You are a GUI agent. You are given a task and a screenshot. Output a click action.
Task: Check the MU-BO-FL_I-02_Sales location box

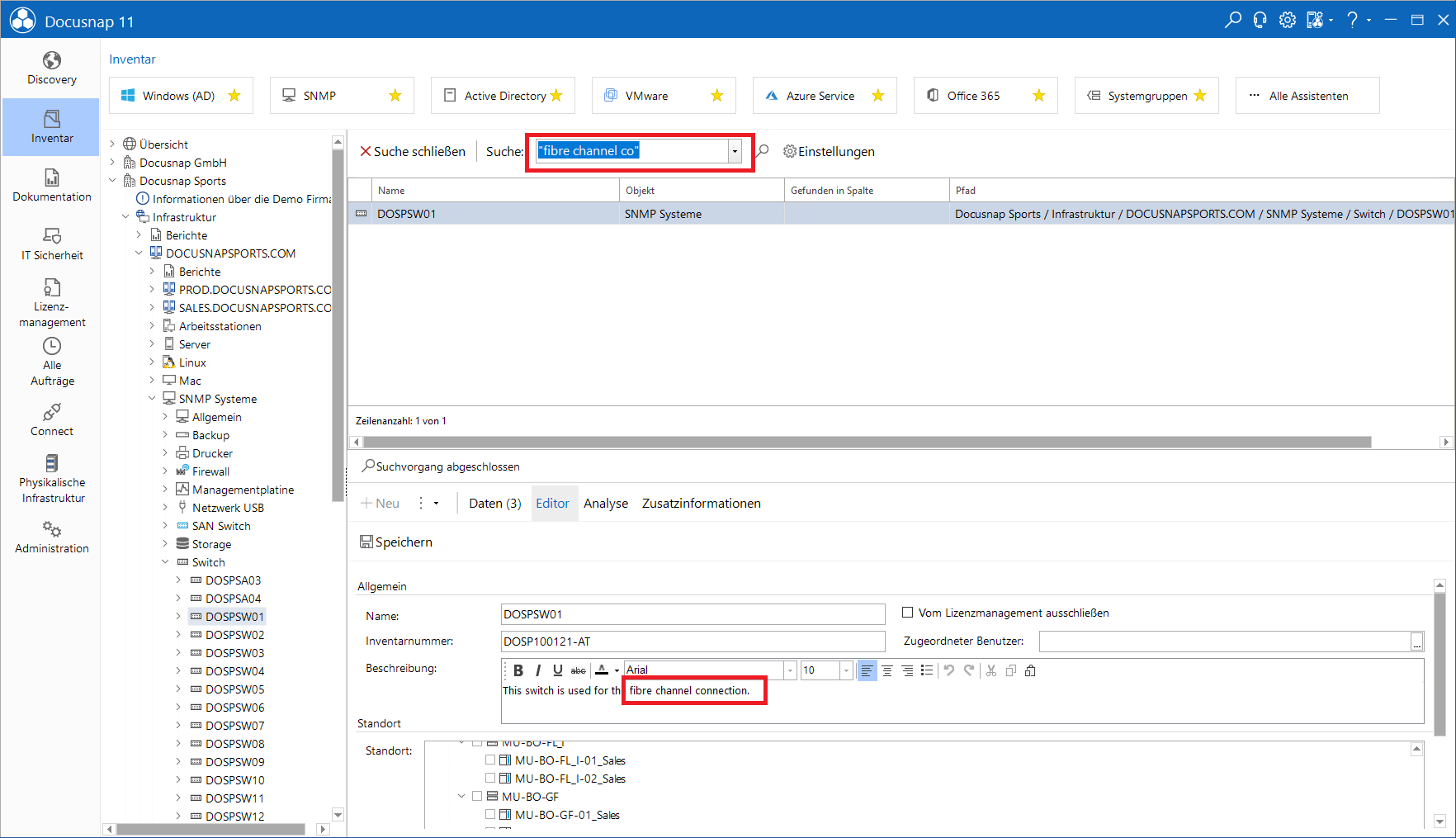point(490,778)
